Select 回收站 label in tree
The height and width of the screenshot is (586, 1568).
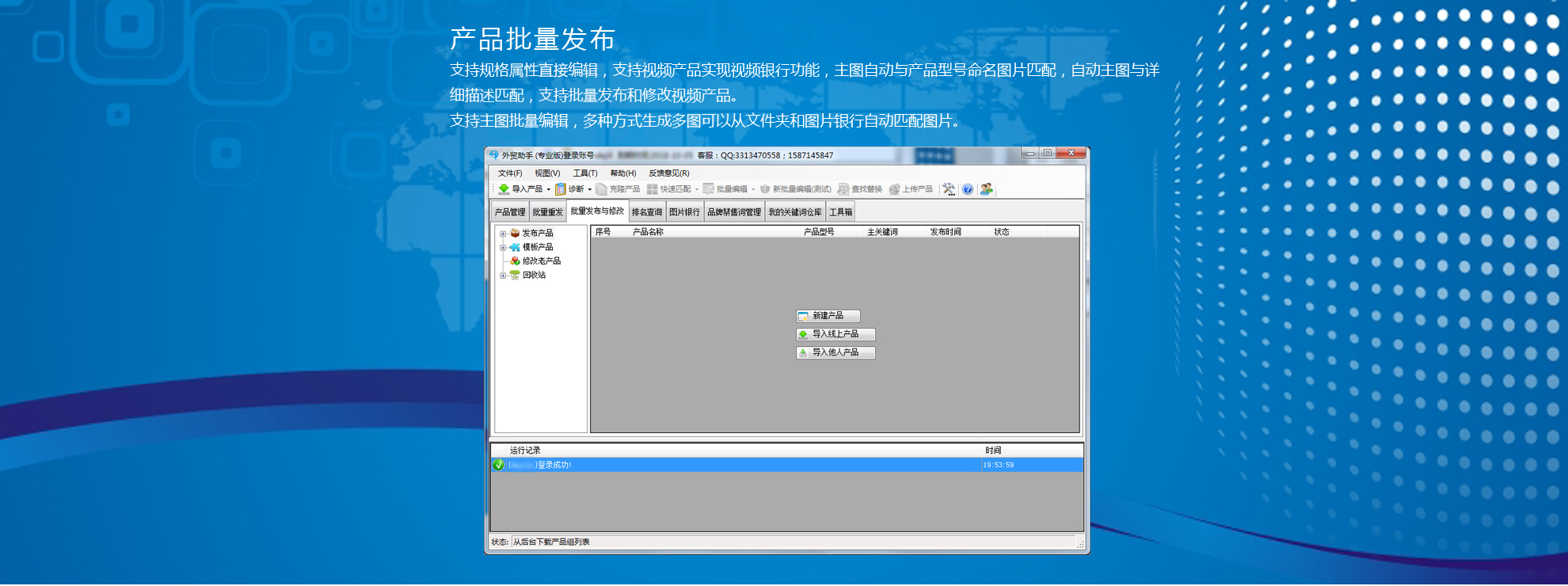click(534, 276)
